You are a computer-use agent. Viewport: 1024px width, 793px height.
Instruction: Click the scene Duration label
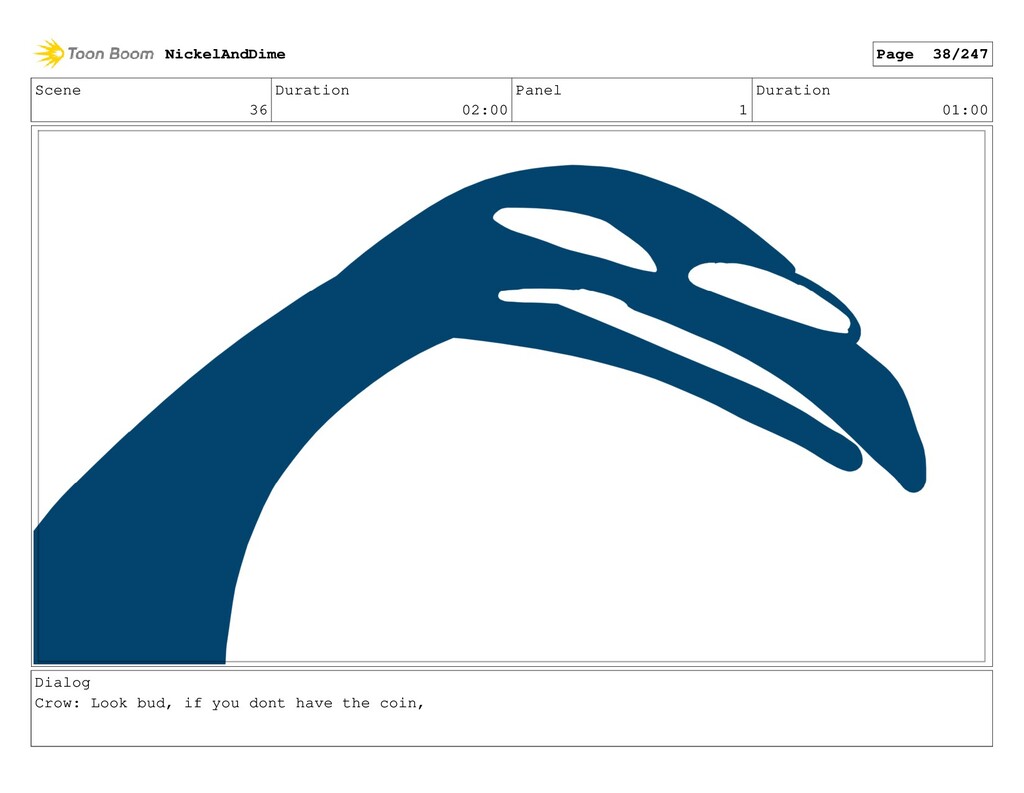(x=312, y=90)
